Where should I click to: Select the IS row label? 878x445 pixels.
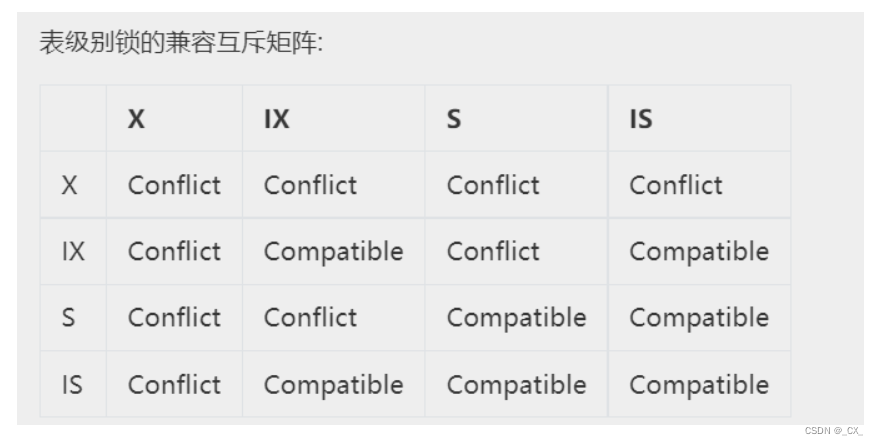point(72,384)
